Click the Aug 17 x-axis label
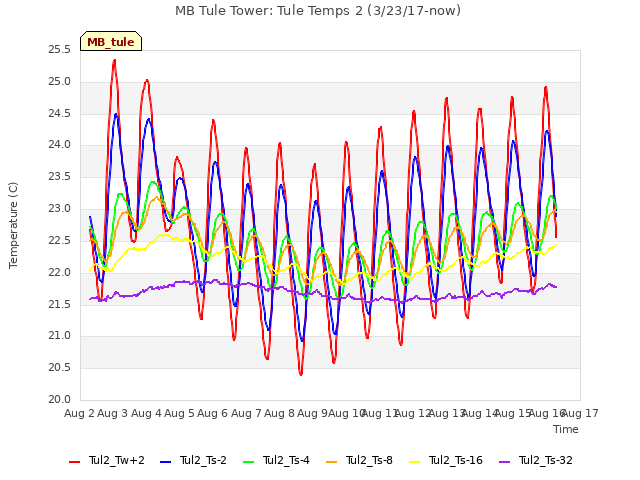The height and width of the screenshot is (480, 640). click(582, 413)
